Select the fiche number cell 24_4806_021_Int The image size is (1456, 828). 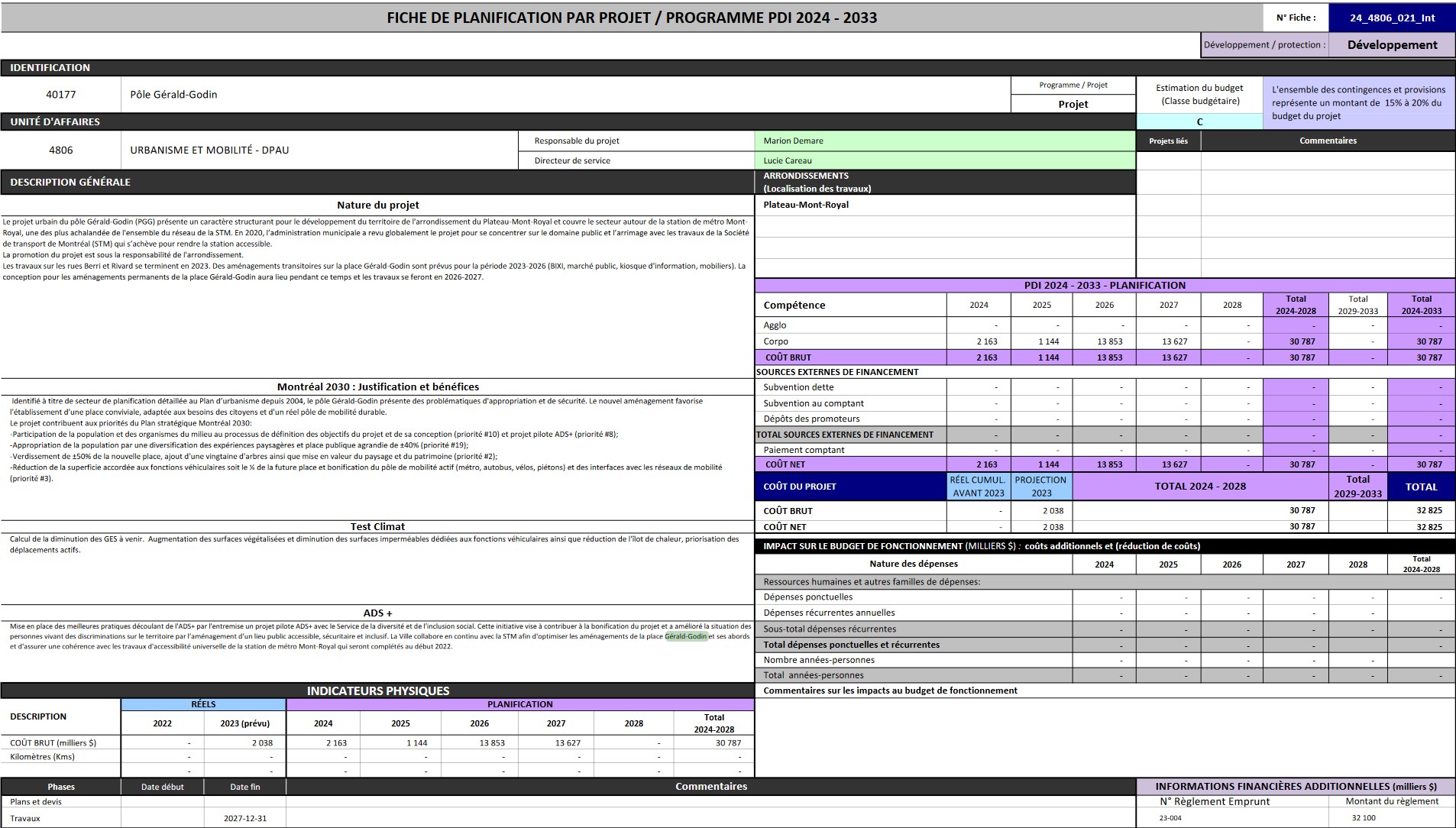[x=1392, y=18]
